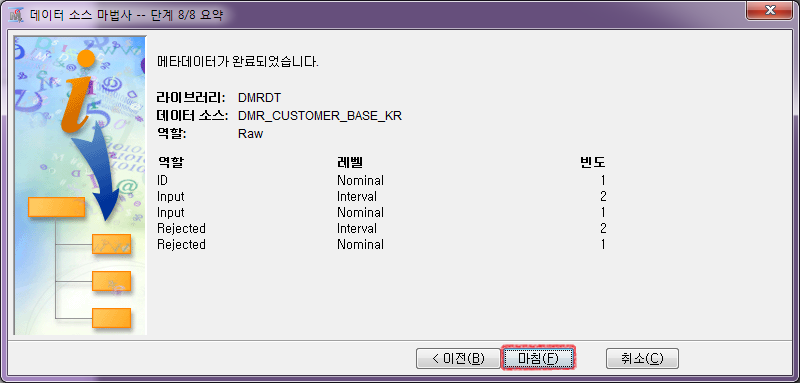Image resolution: width=800 pixels, height=383 pixels.
Task: Click frequency 1 in the ID row
Action: coord(603,180)
